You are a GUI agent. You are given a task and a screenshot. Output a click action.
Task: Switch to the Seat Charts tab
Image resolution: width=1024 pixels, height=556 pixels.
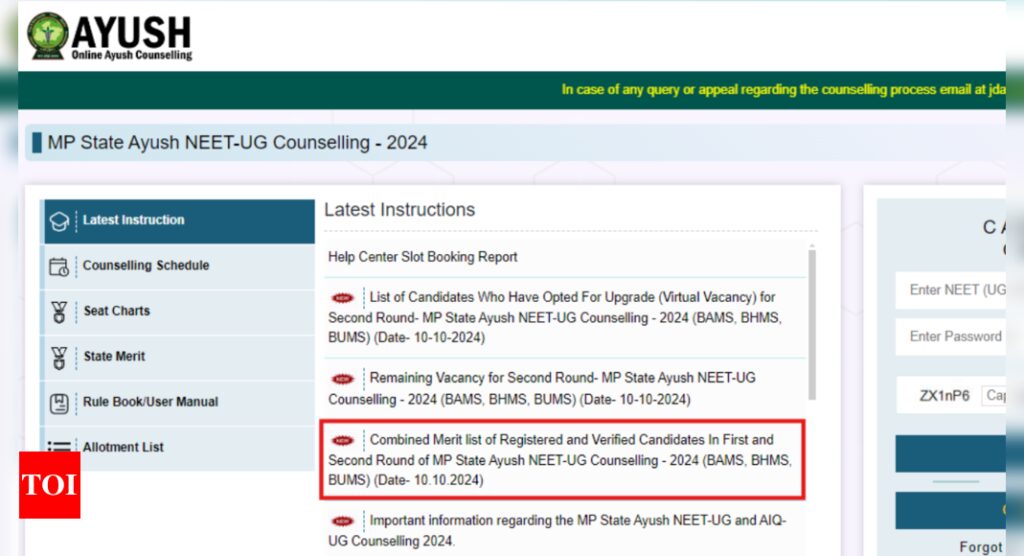click(178, 312)
